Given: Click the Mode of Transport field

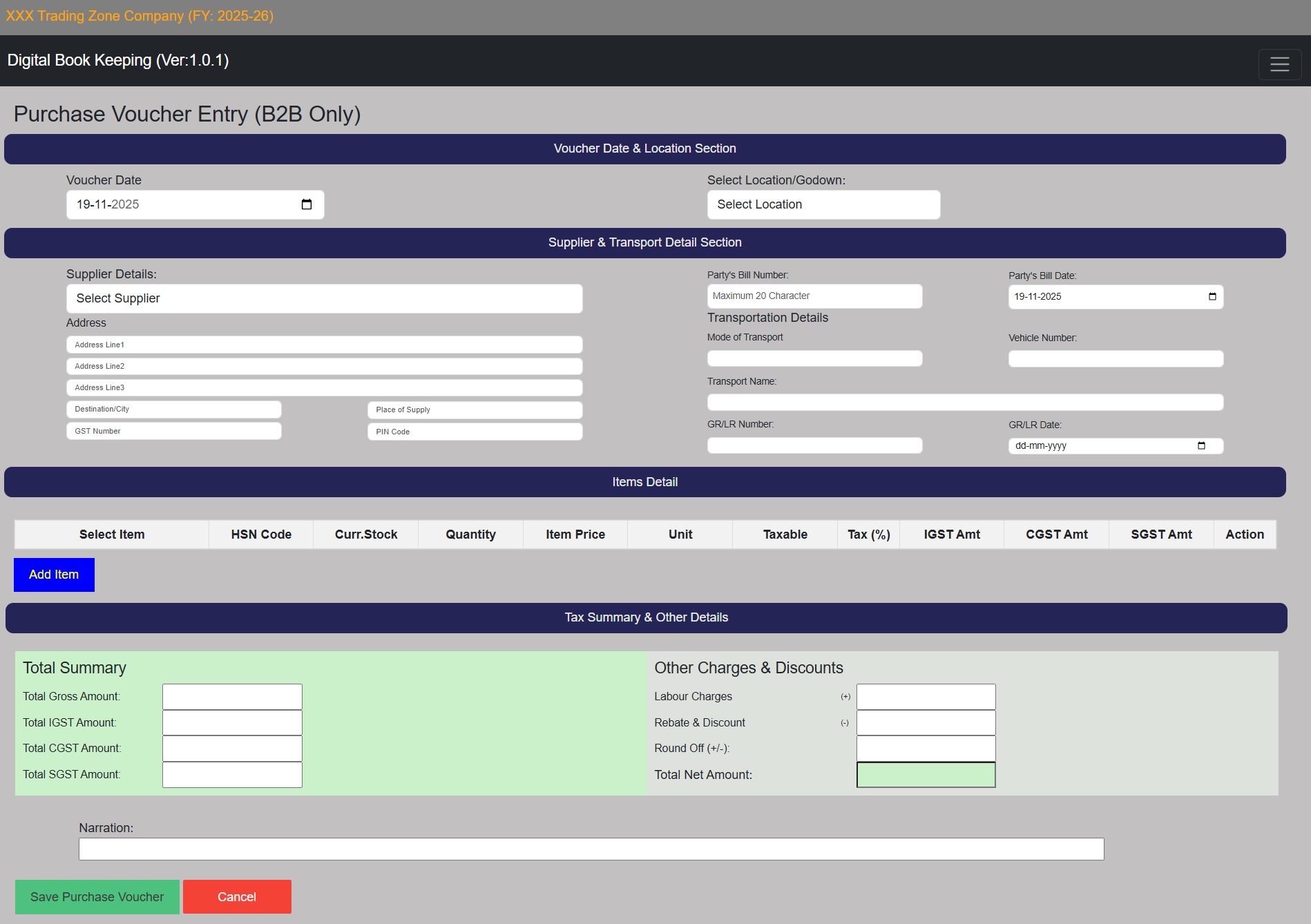Looking at the screenshot, I should [x=814, y=359].
